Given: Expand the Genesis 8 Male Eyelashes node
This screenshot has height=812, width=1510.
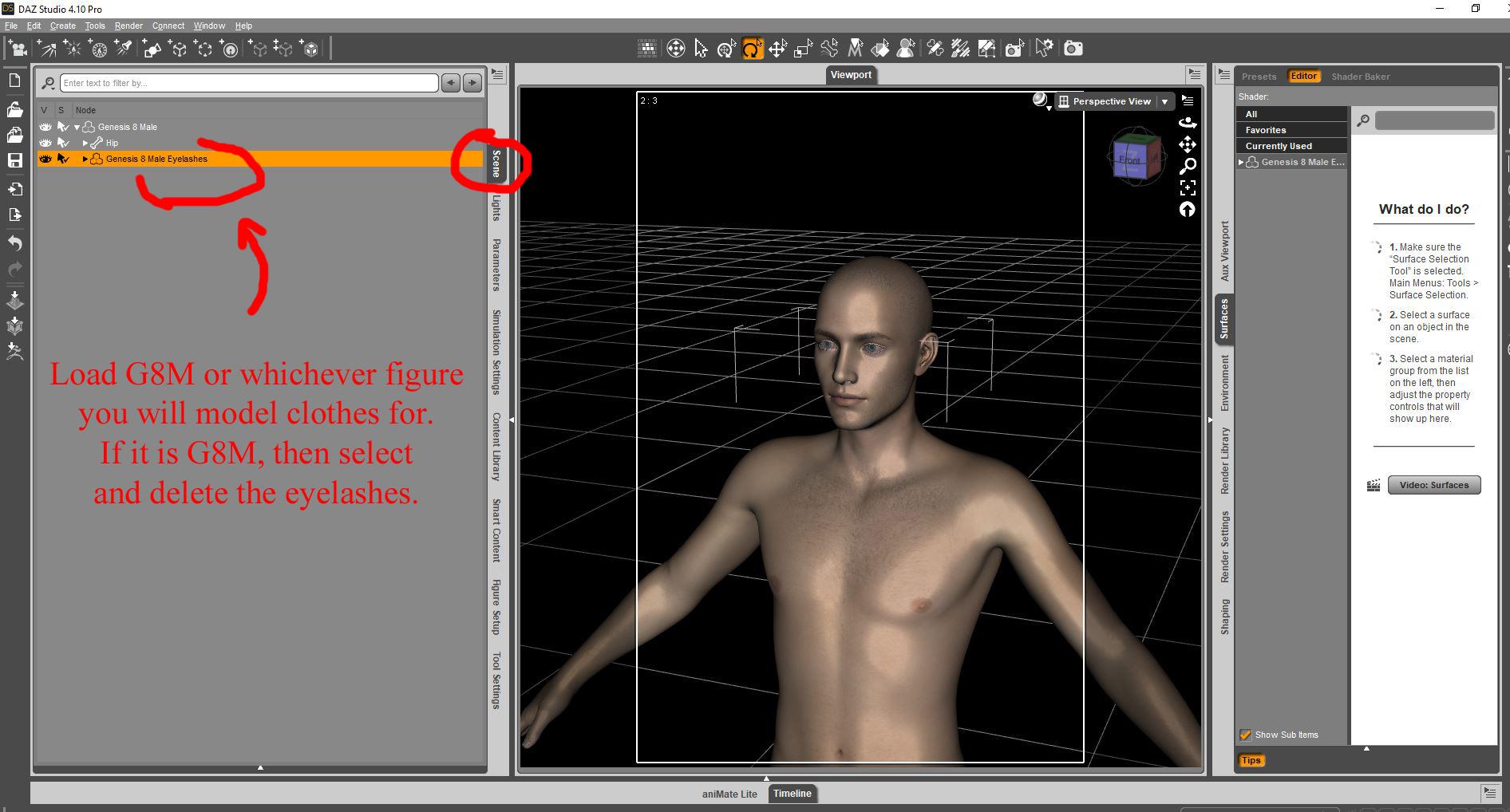Looking at the screenshot, I should click(85, 159).
